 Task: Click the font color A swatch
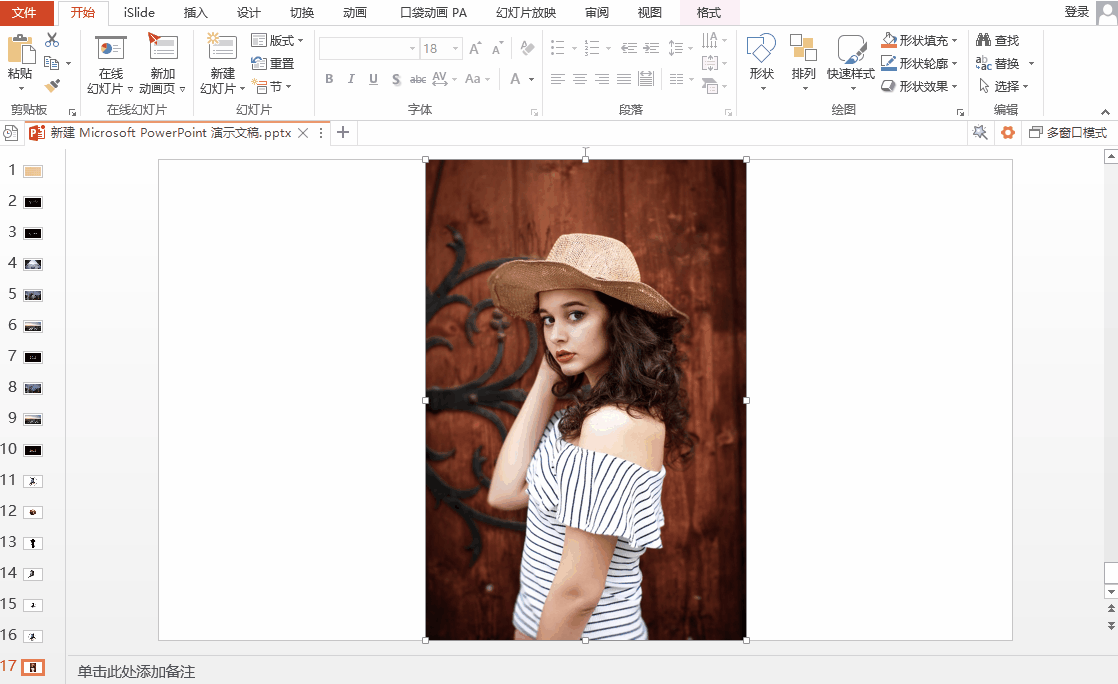tap(516, 79)
